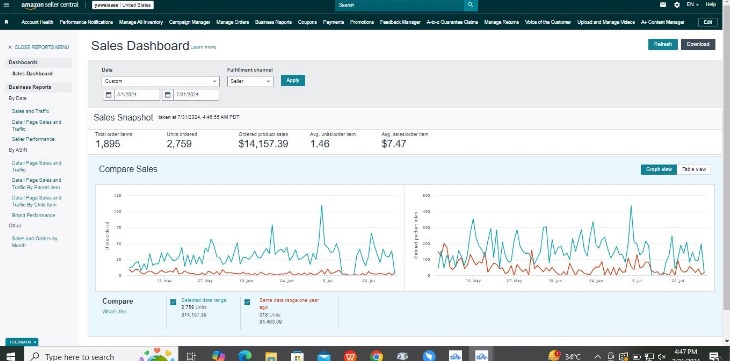Screen dimensions: 730x361
Task: Open Microsoft Store from taskbar
Action: pyautogui.click(x=297, y=356)
